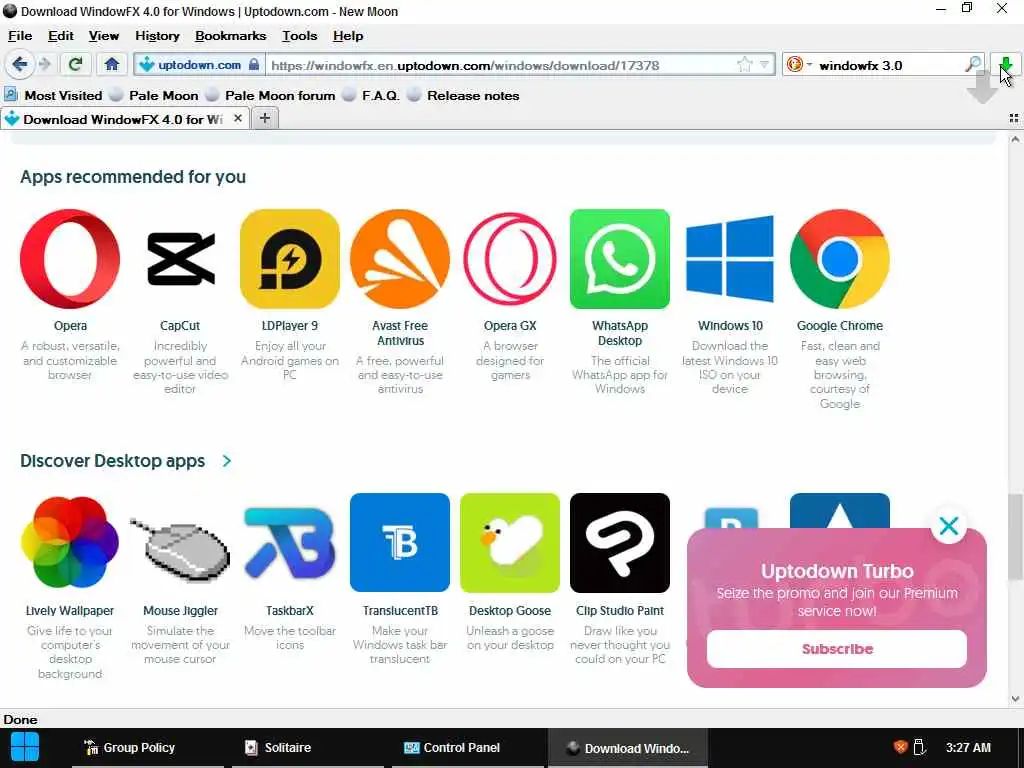Click scrollbar down arrow
The height and width of the screenshot is (768, 1024).
(1015, 698)
